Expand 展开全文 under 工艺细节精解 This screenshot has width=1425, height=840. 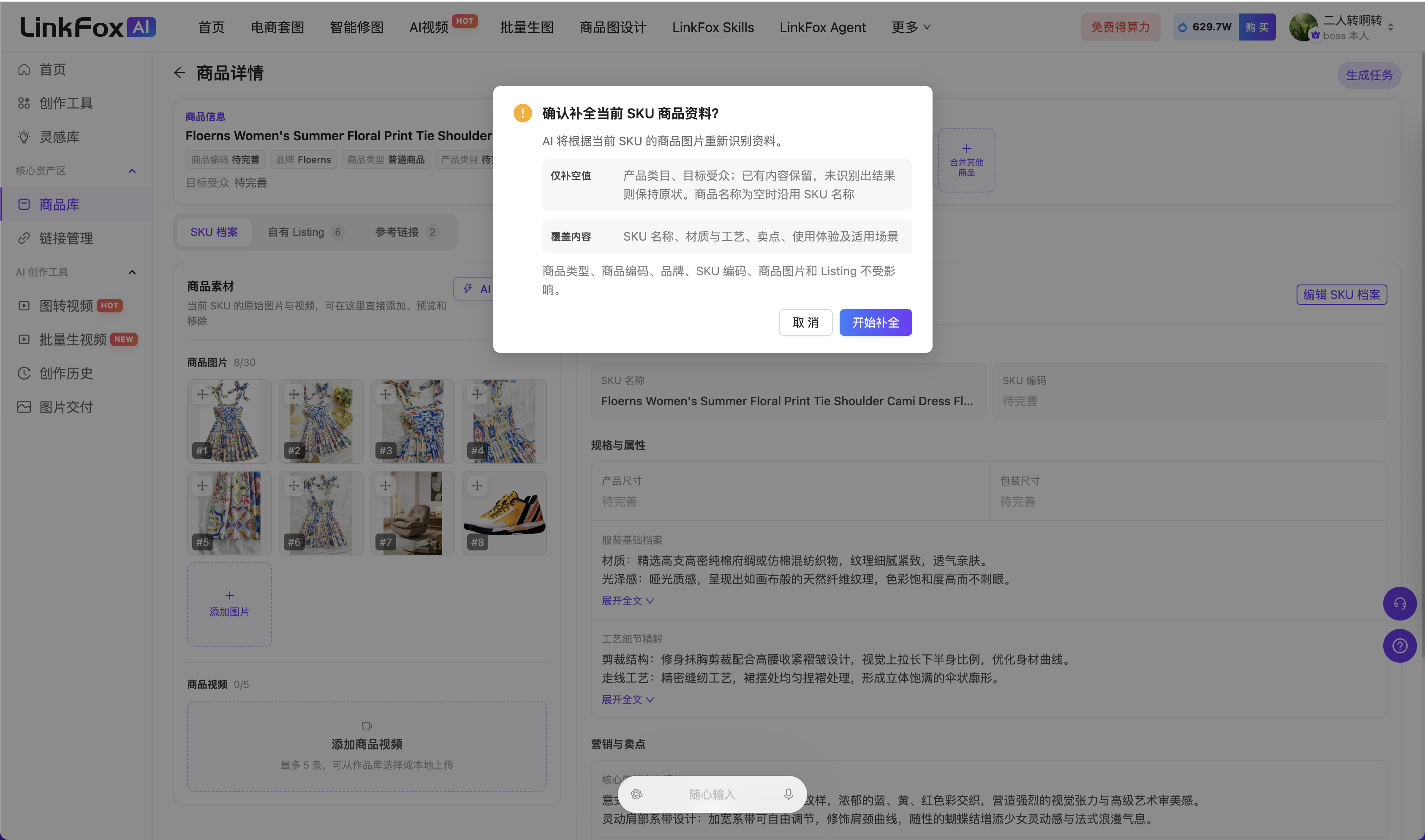tap(627, 699)
